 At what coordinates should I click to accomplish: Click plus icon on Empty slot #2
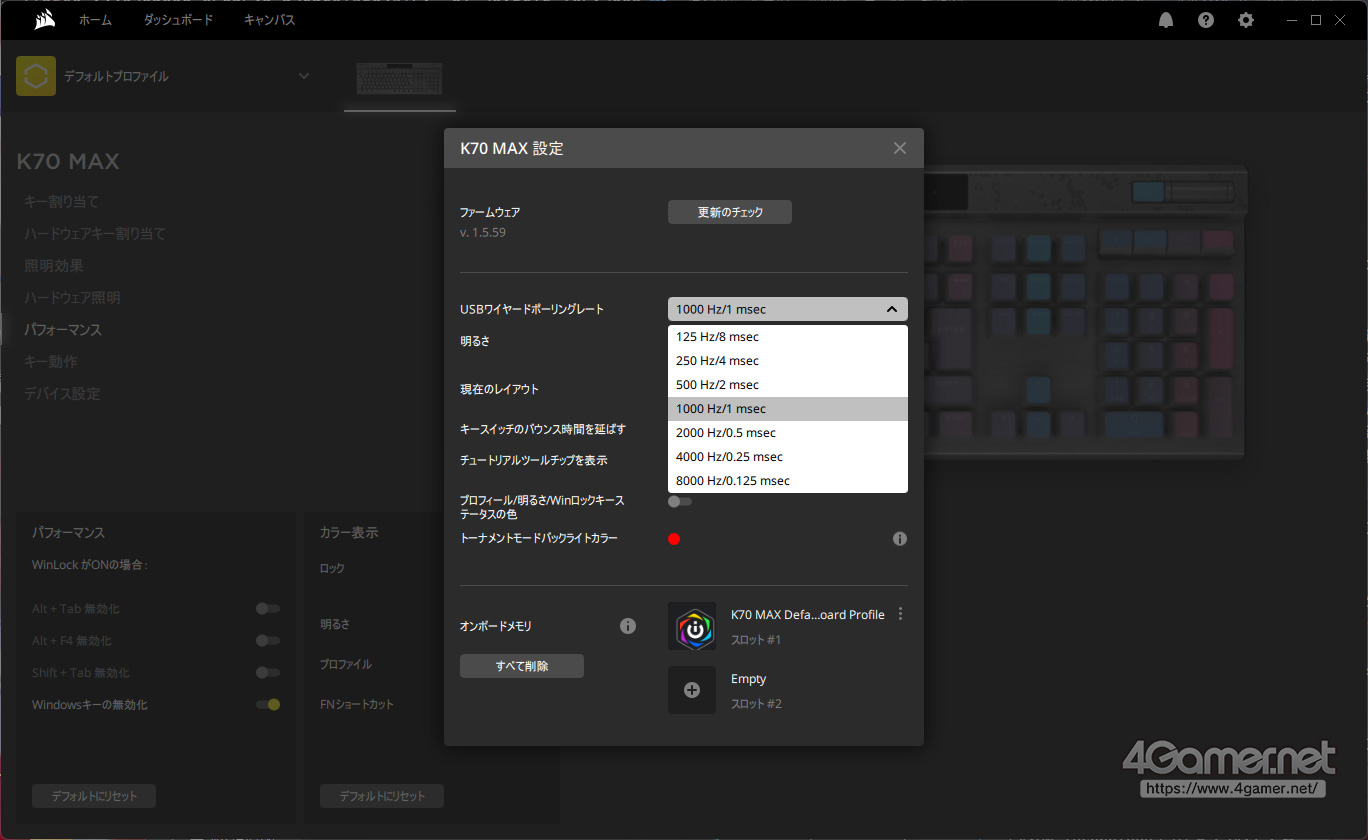(692, 690)
